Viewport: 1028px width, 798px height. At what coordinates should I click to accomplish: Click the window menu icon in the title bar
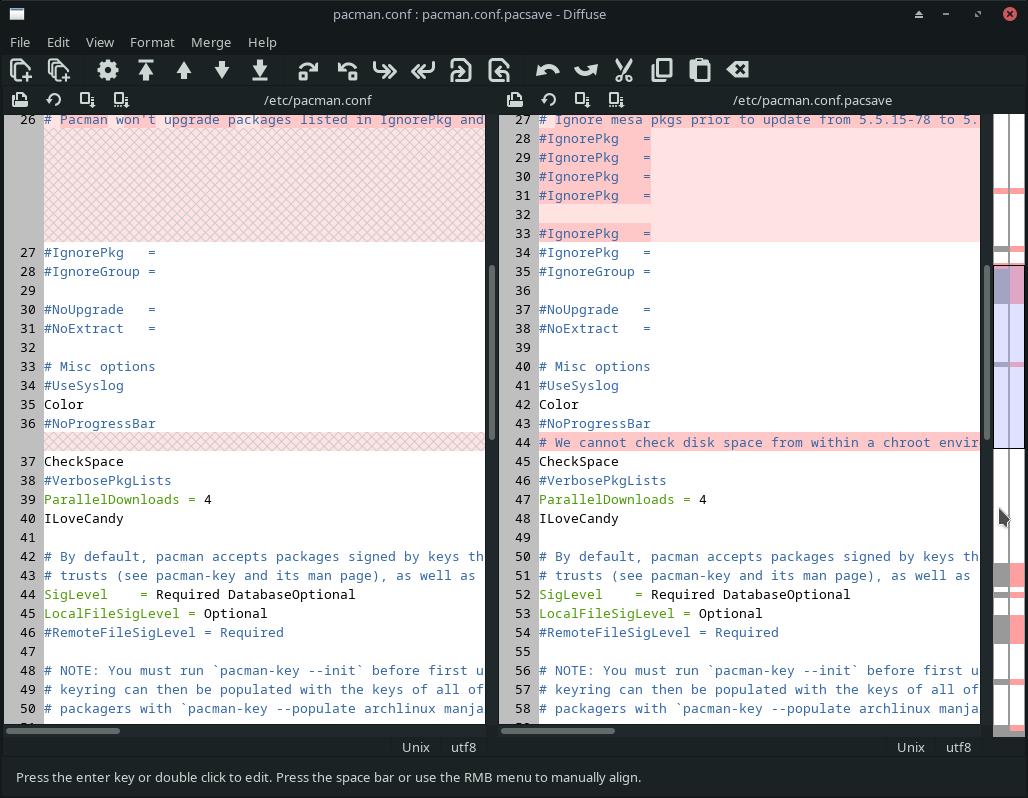coord(17,14)
